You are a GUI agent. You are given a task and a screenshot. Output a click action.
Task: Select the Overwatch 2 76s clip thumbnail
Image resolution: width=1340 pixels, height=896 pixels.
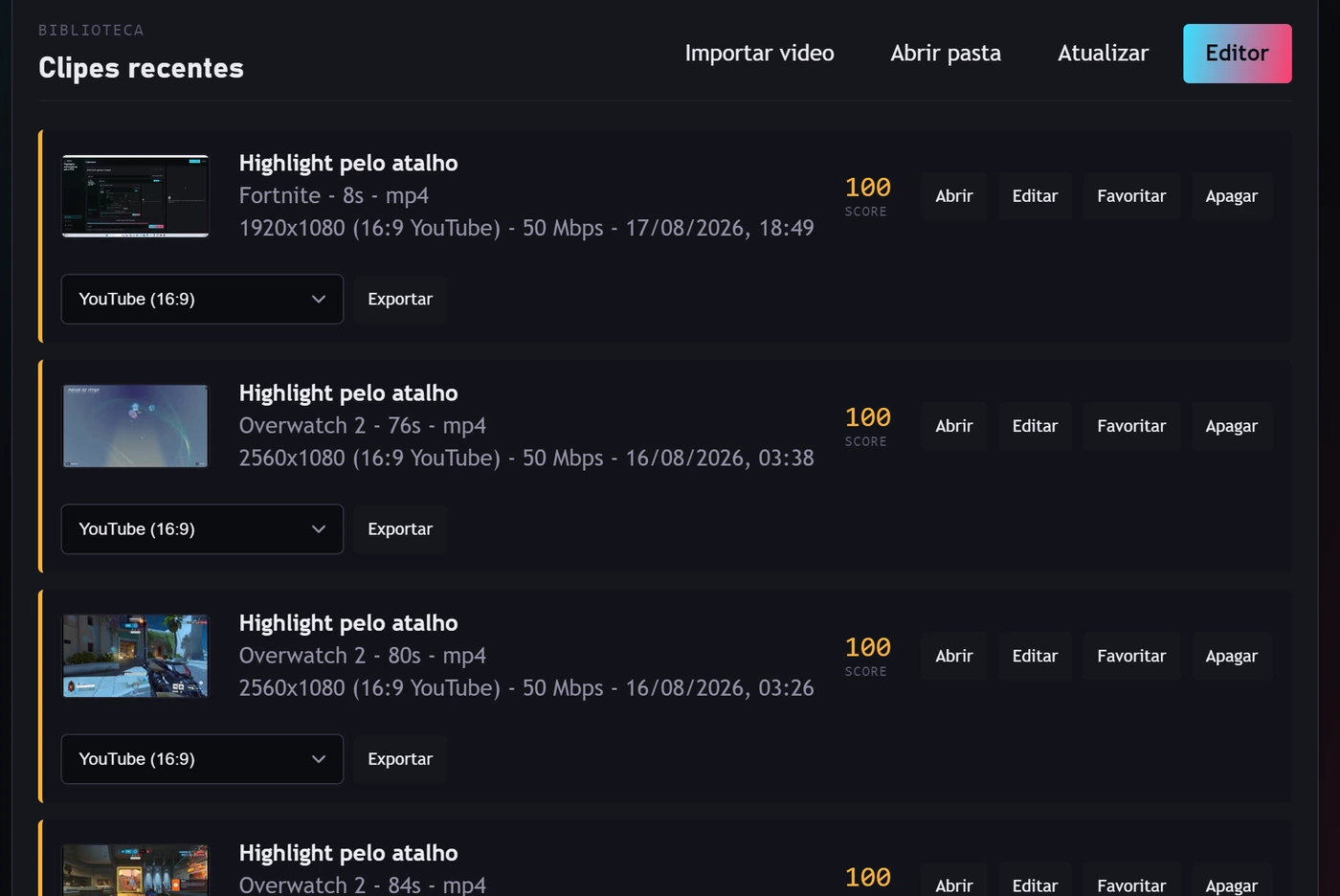click(x=135, y=425)
